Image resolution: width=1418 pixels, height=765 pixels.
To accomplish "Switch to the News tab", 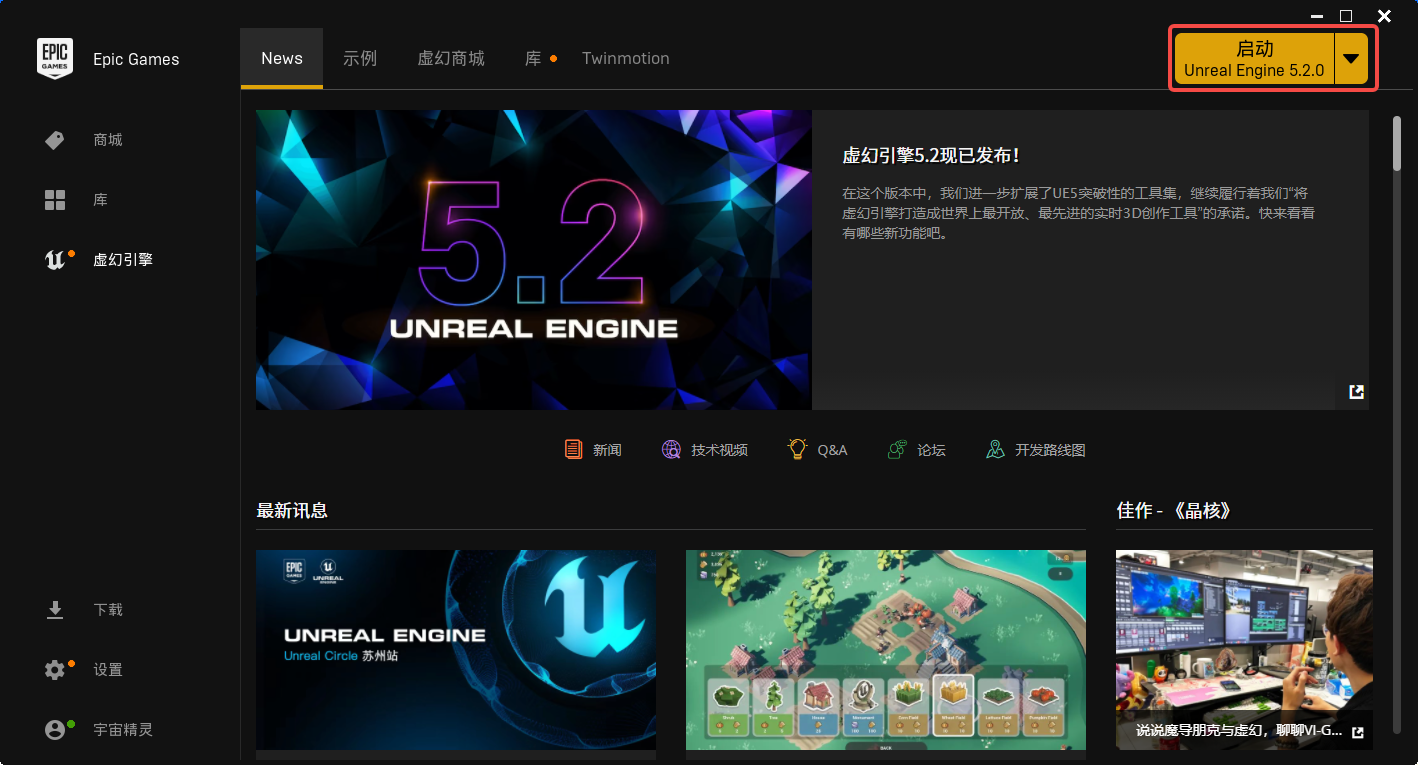I will point(282,58).
